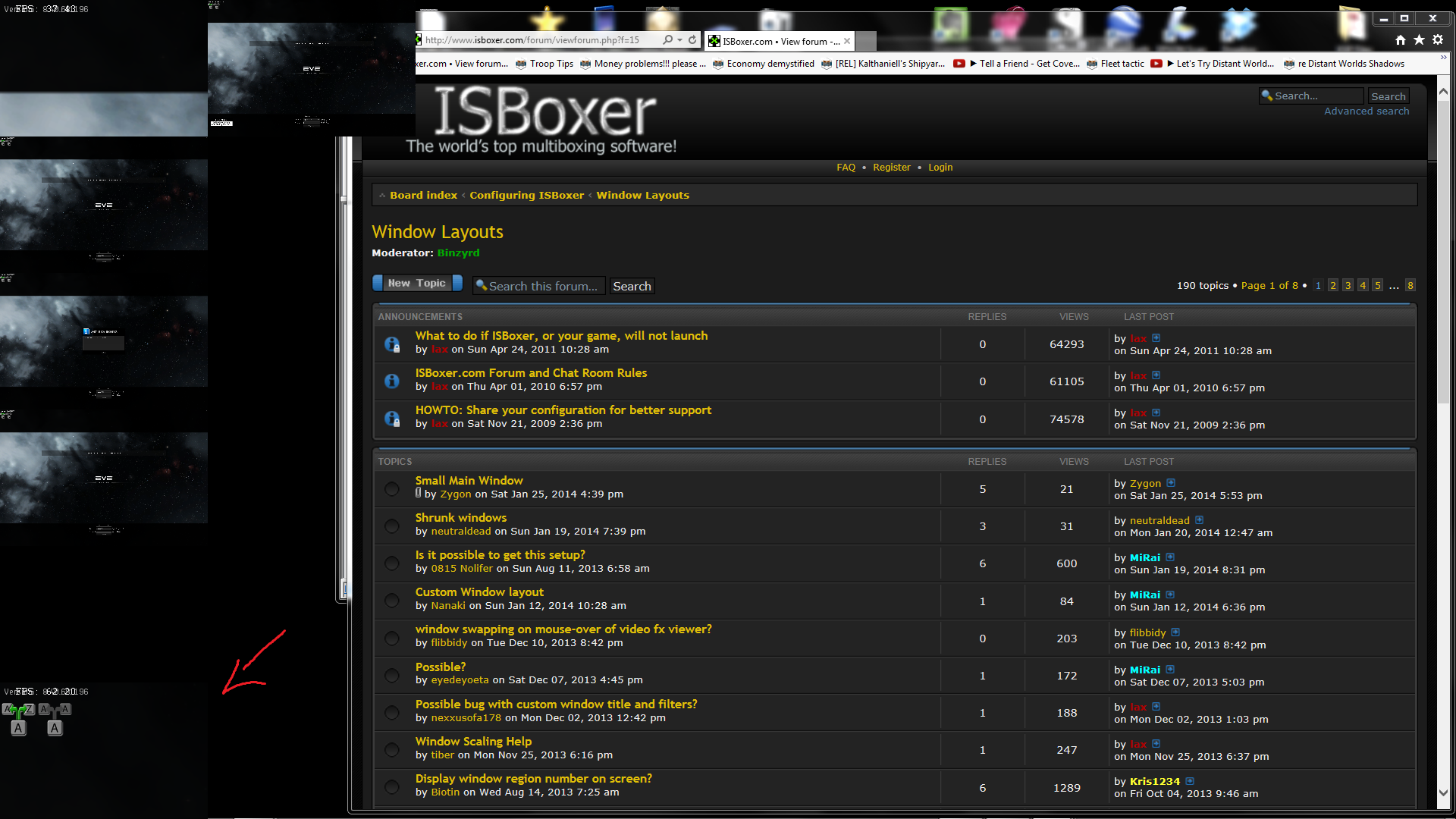Click the topic status icon for 'Window Scaling Help'
The image size is (1456, 819).
click(392, 750)
